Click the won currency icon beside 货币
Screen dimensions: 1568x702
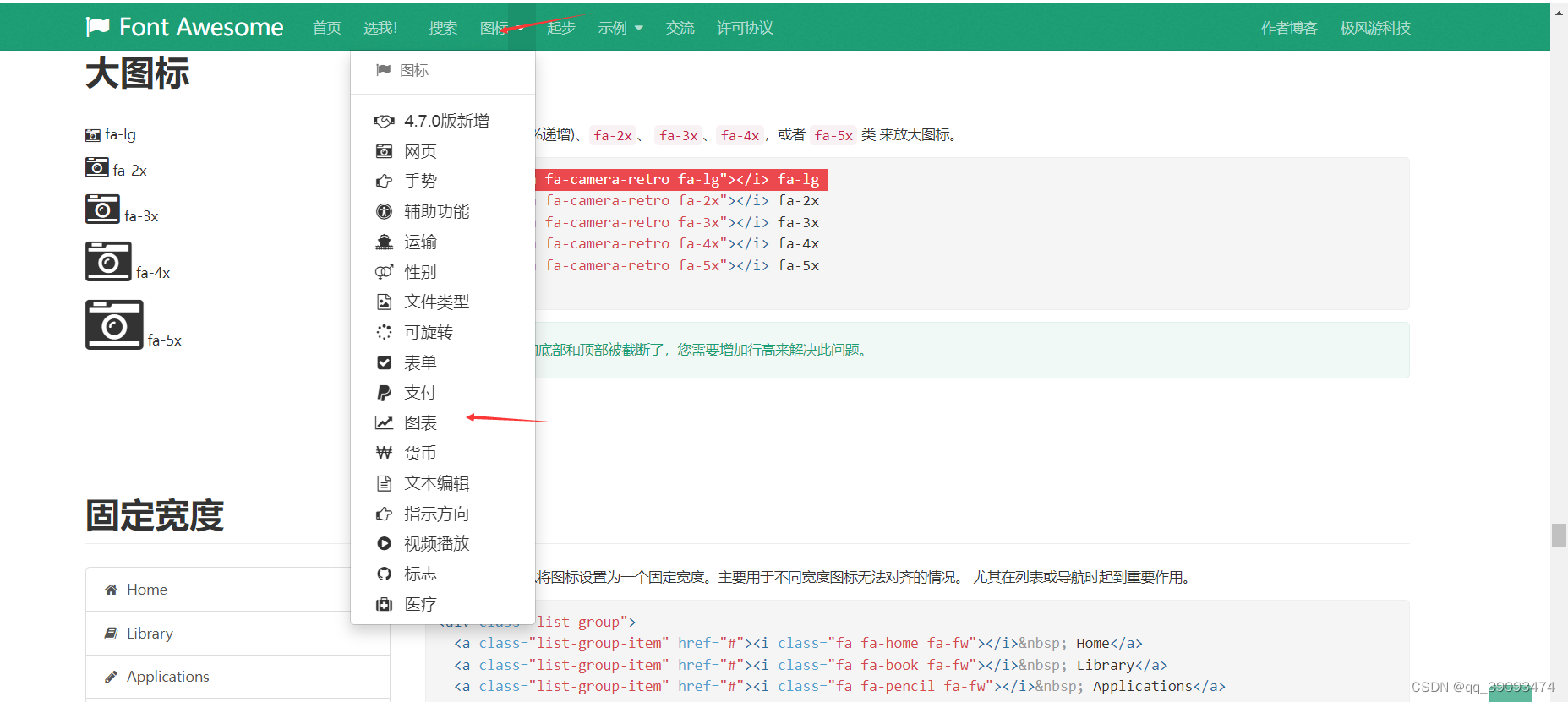tap(384, 453)
